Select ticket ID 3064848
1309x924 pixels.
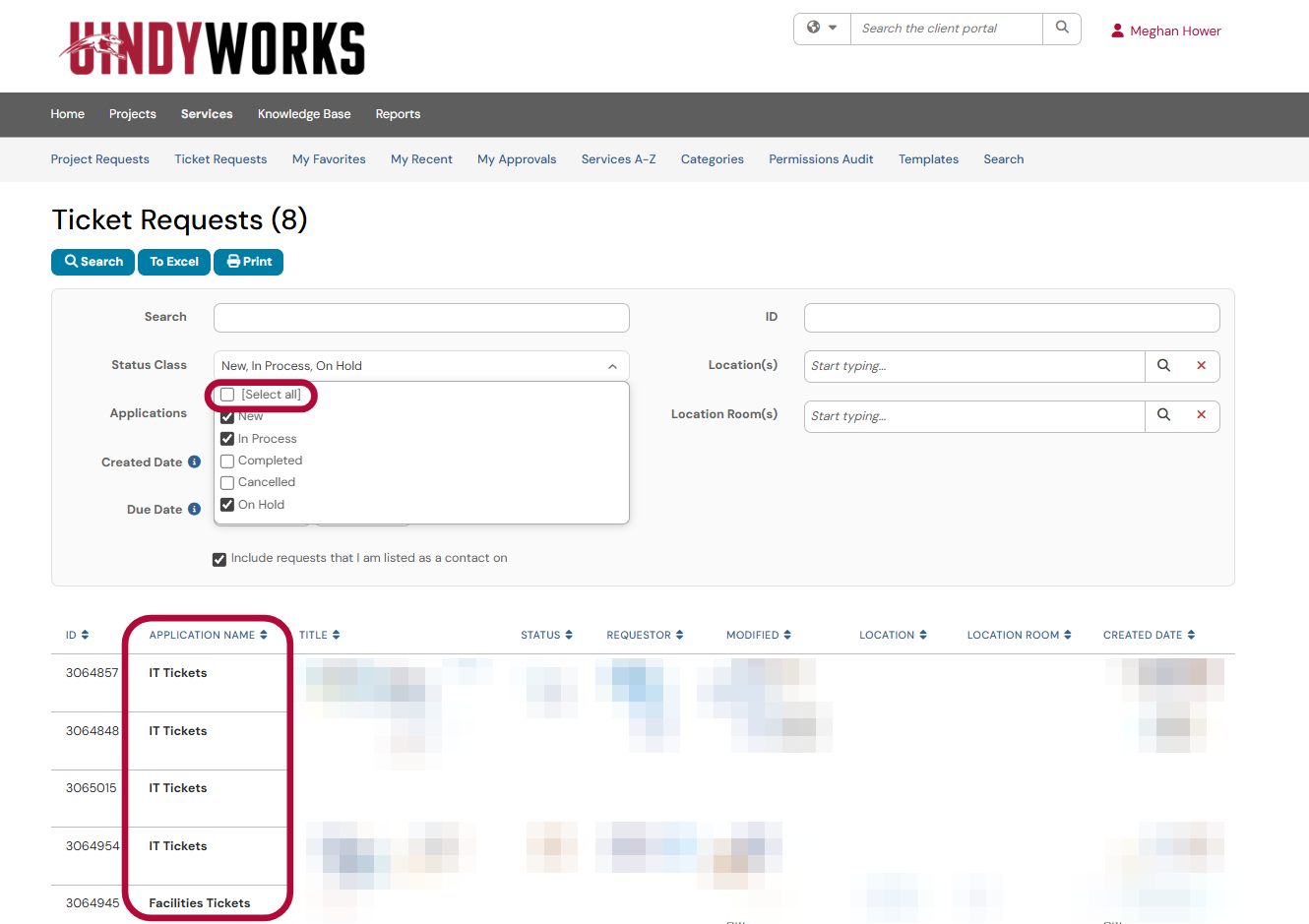tap(92, 731)
